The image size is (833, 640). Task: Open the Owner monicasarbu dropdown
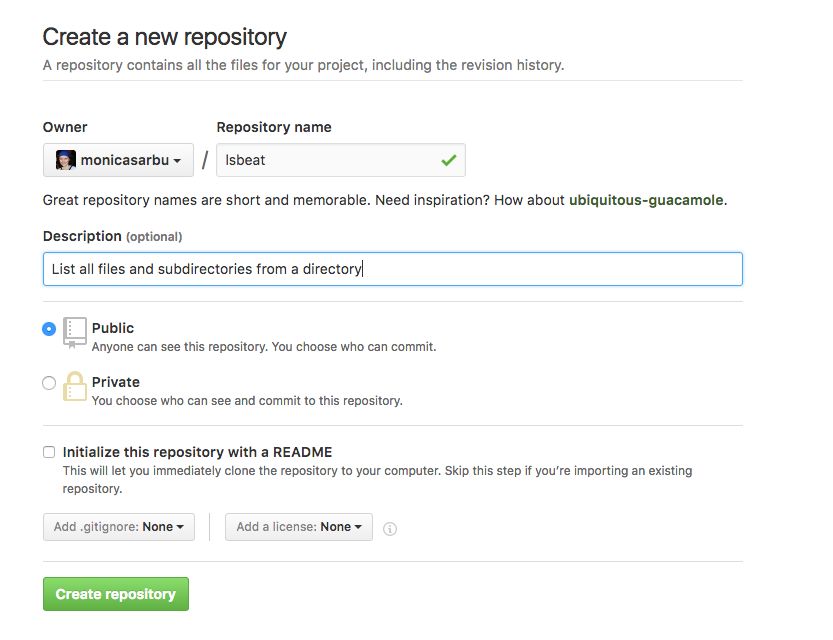point(118,160)
